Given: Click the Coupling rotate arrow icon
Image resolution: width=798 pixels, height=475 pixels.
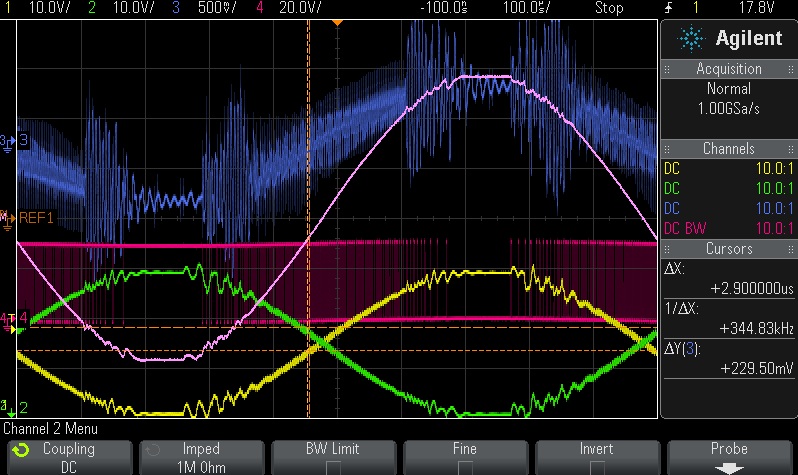Looking at the screenshot, I should [21, 450].
